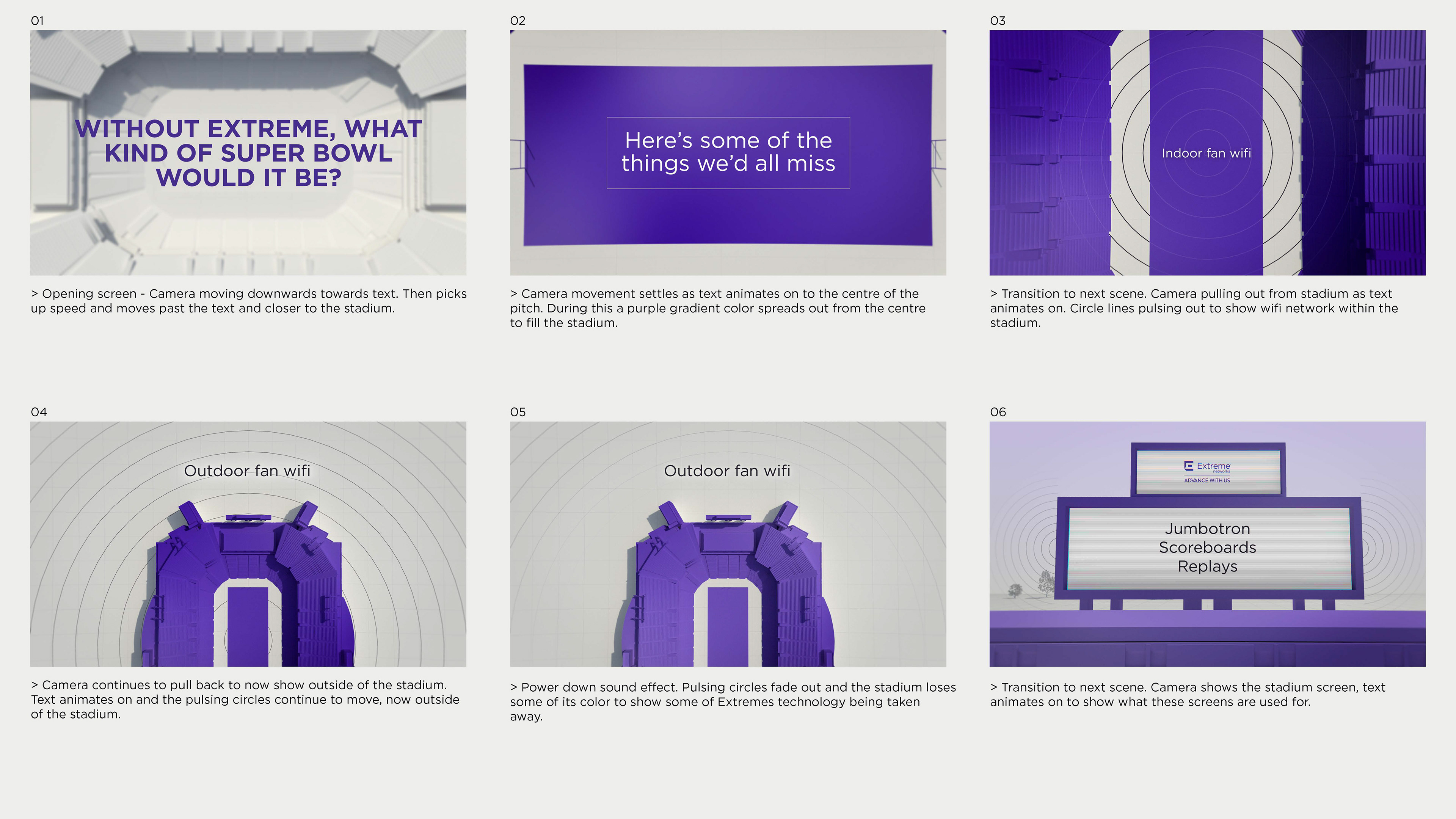Click the 'ADVANCE WITH US' tagline
The image size is (1456, 819).
[1207, 480]
